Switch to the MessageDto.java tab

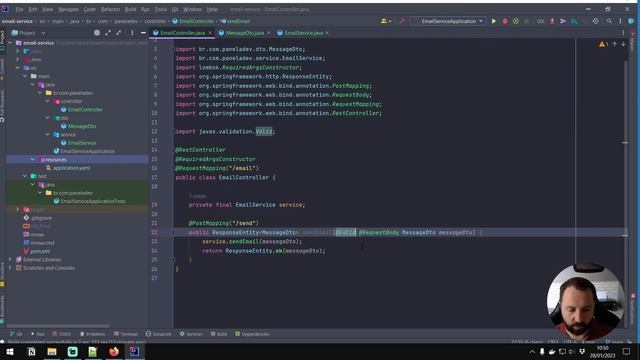pyautogui.click(x=244, y=33)
